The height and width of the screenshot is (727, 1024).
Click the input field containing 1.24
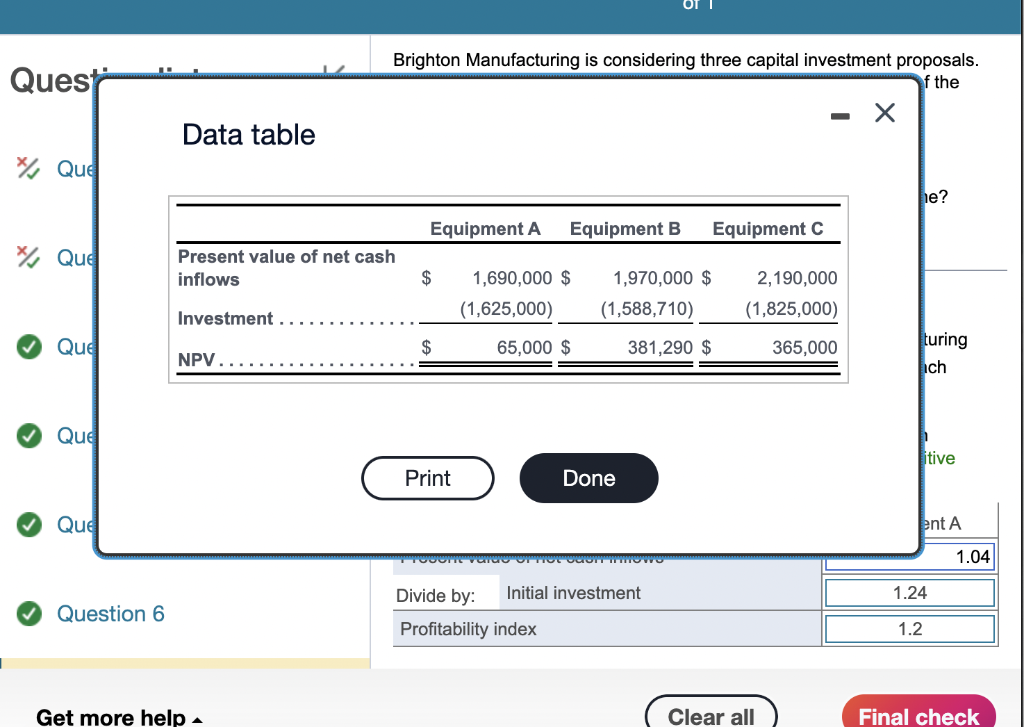click(910, 593)
